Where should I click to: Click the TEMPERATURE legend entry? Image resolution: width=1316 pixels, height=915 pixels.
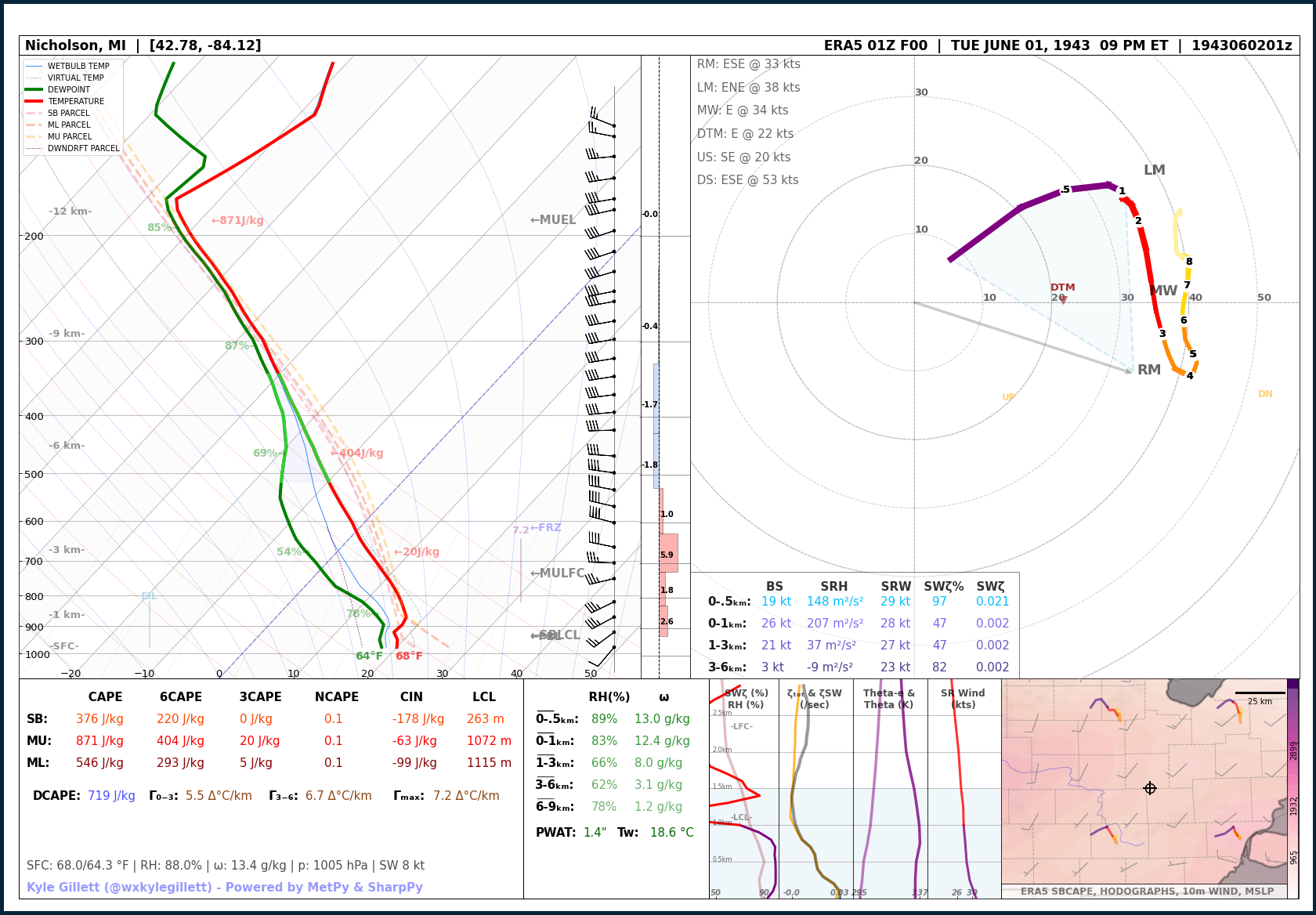[x=75, y=101]
